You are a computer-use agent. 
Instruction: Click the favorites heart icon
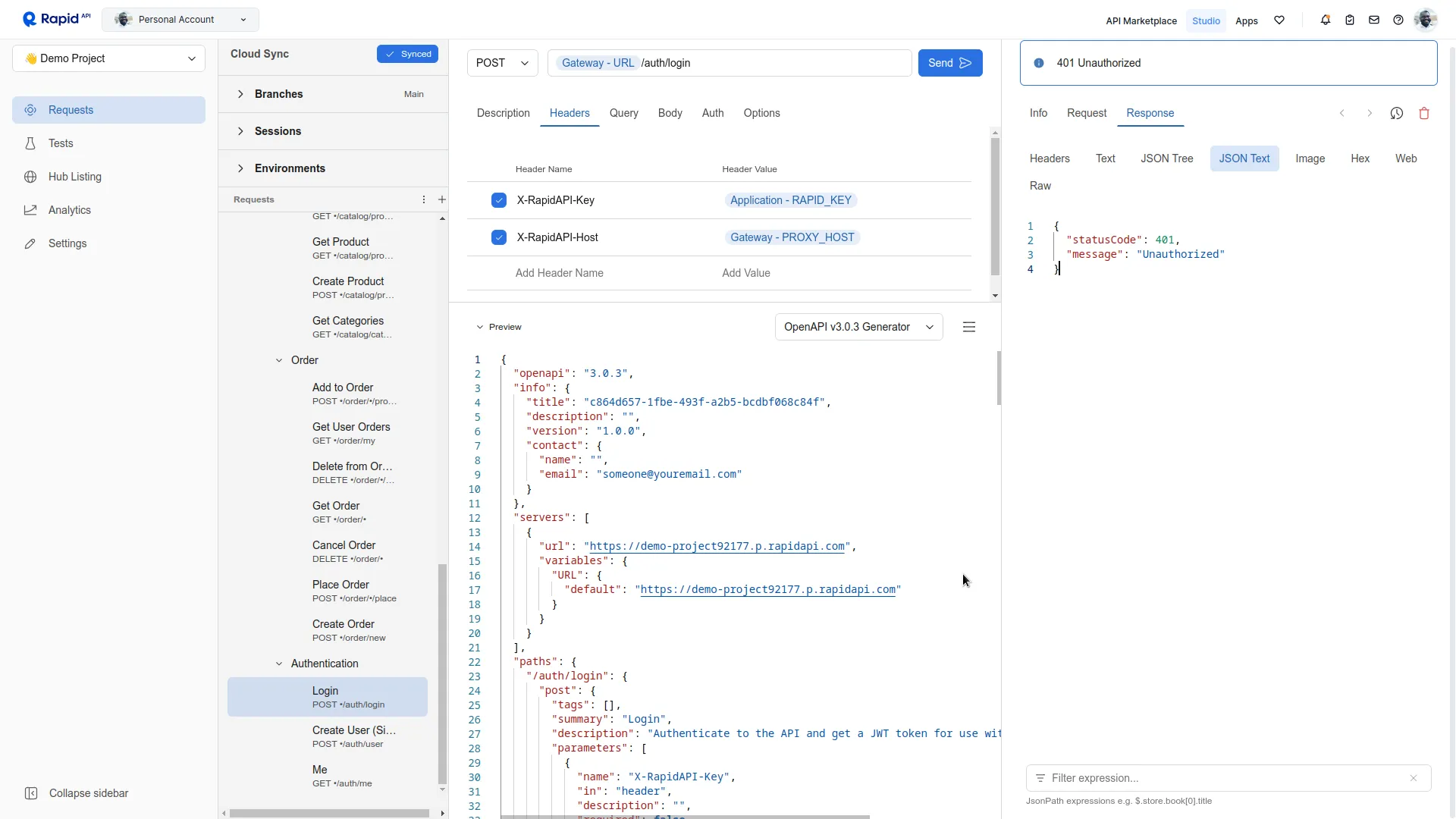click(1279, 20)
